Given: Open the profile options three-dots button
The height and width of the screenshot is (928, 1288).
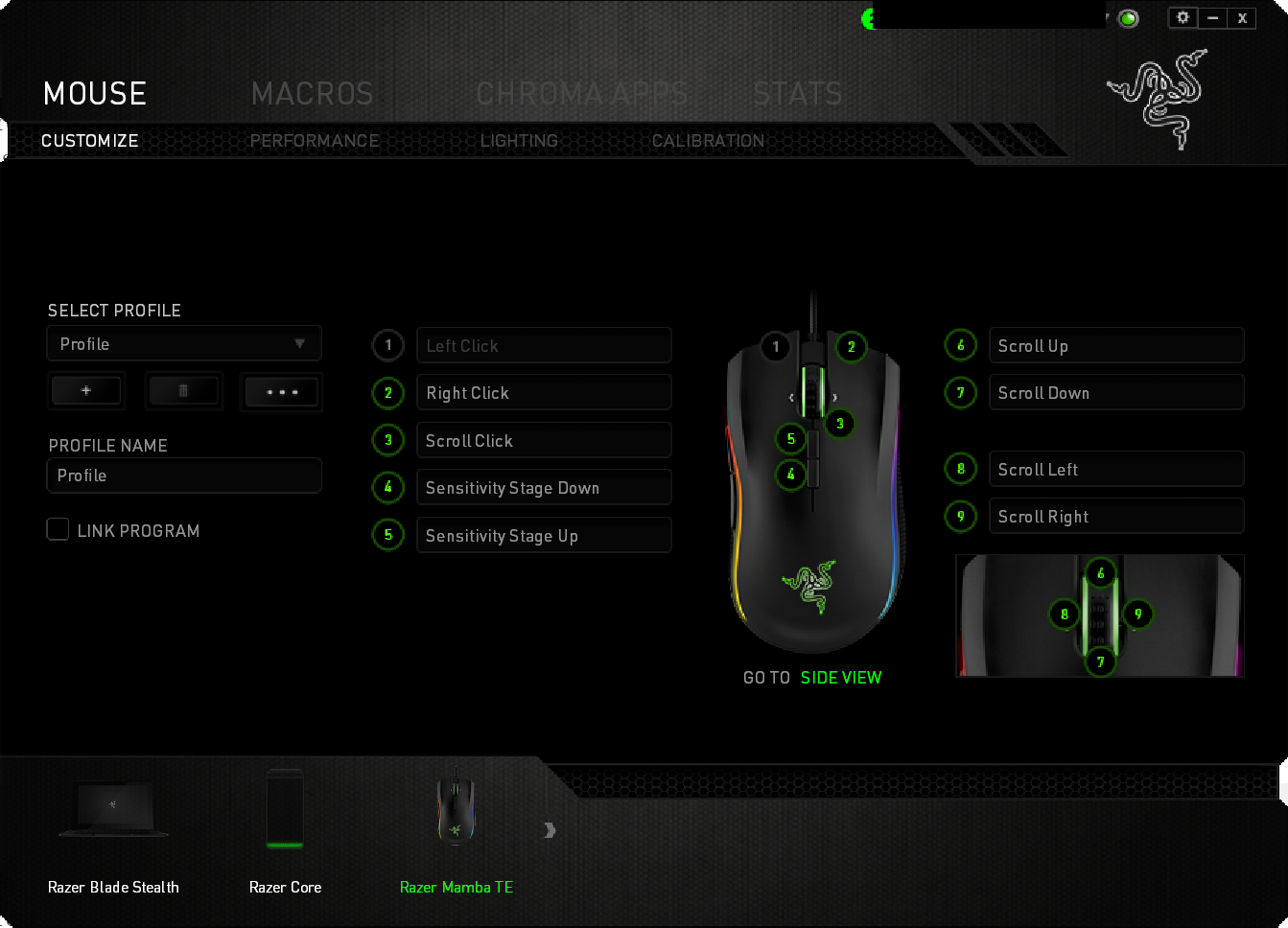Looking at the screenshot, I should tap(281, 392).
